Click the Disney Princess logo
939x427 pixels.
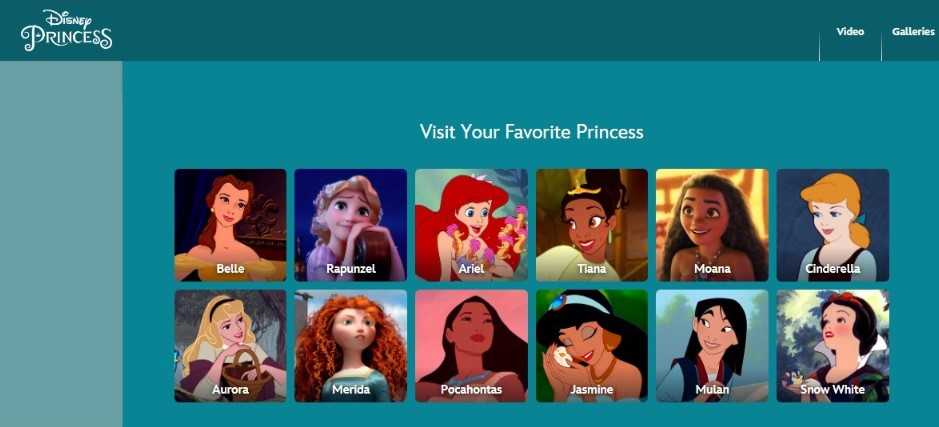point(66,30)
